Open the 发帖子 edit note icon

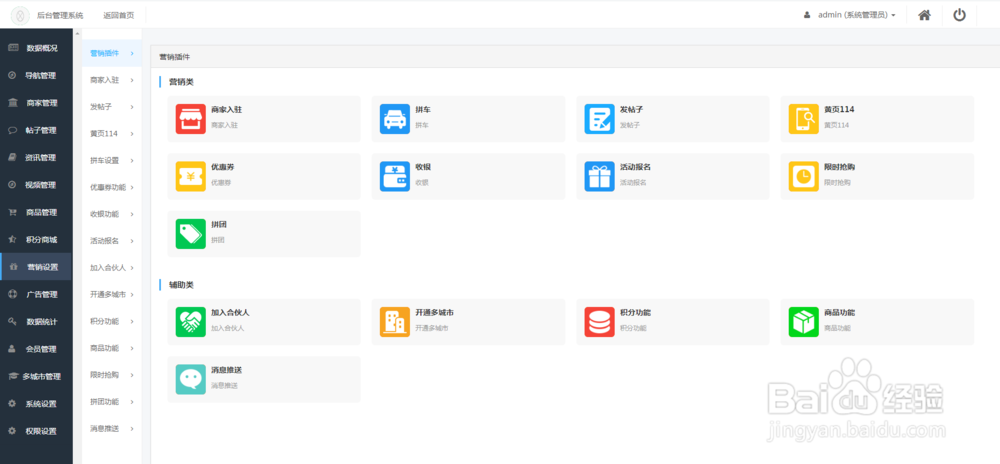(599, 119)
